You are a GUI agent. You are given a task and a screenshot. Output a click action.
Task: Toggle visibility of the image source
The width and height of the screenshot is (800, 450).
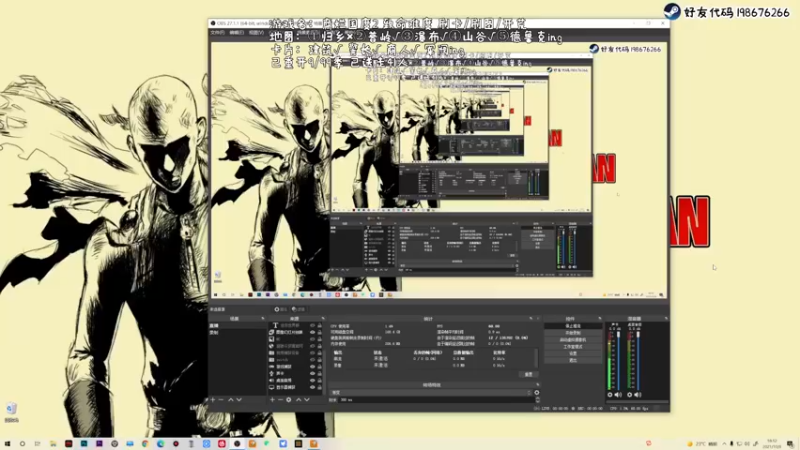[x=313, y=339]
